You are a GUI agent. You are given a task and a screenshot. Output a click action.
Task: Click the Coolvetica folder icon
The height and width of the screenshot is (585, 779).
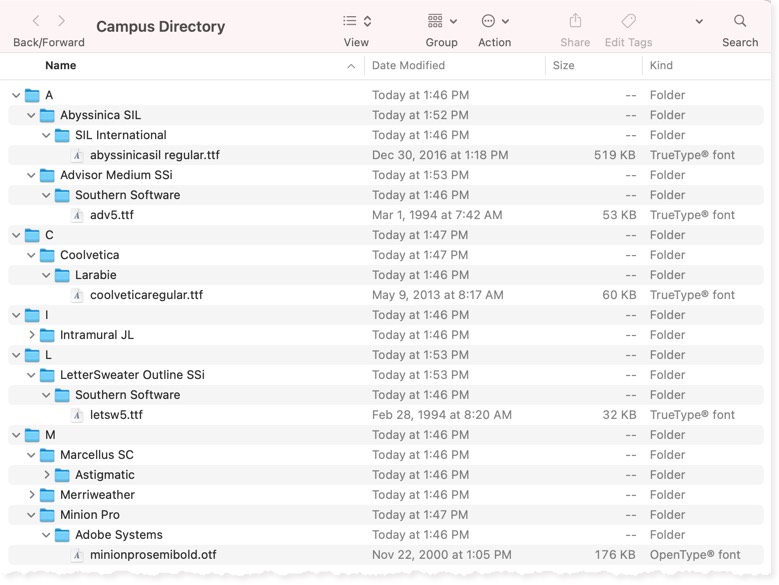[x=47, y=255]
